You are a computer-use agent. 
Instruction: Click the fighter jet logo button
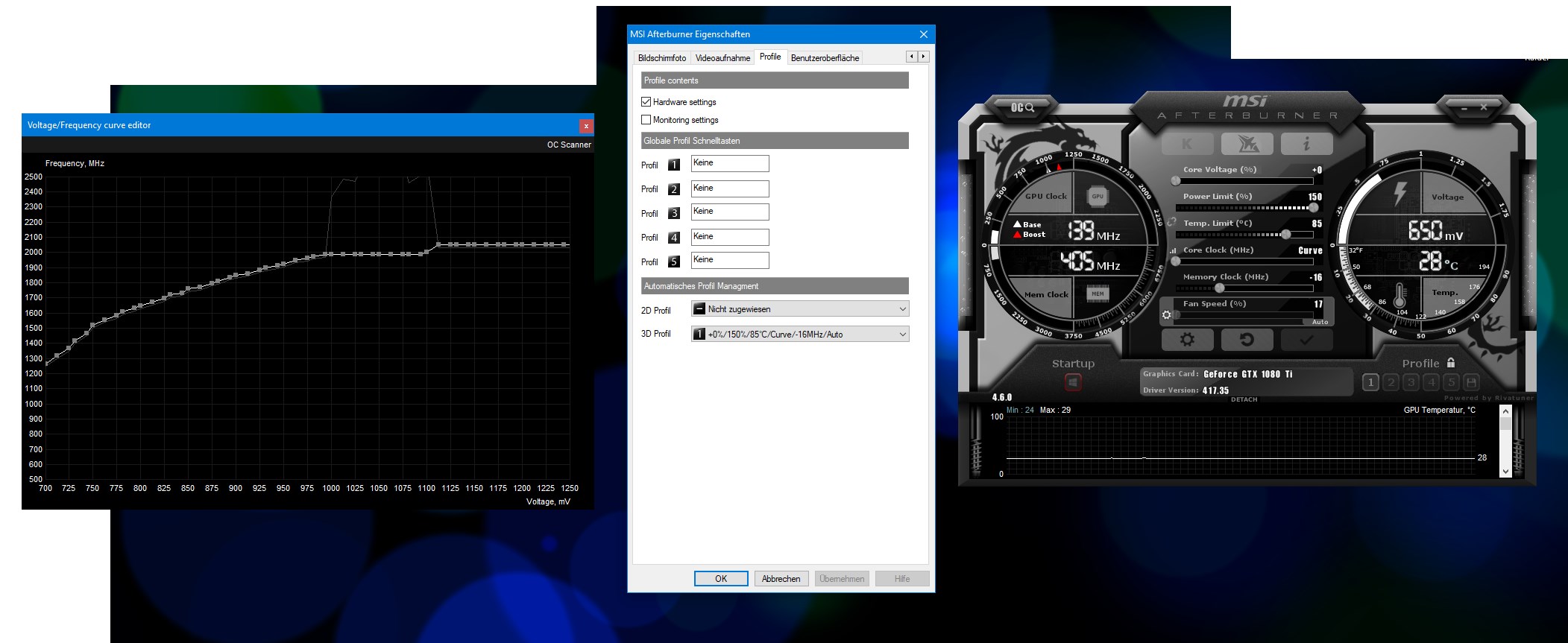[x=1247, y=145]
